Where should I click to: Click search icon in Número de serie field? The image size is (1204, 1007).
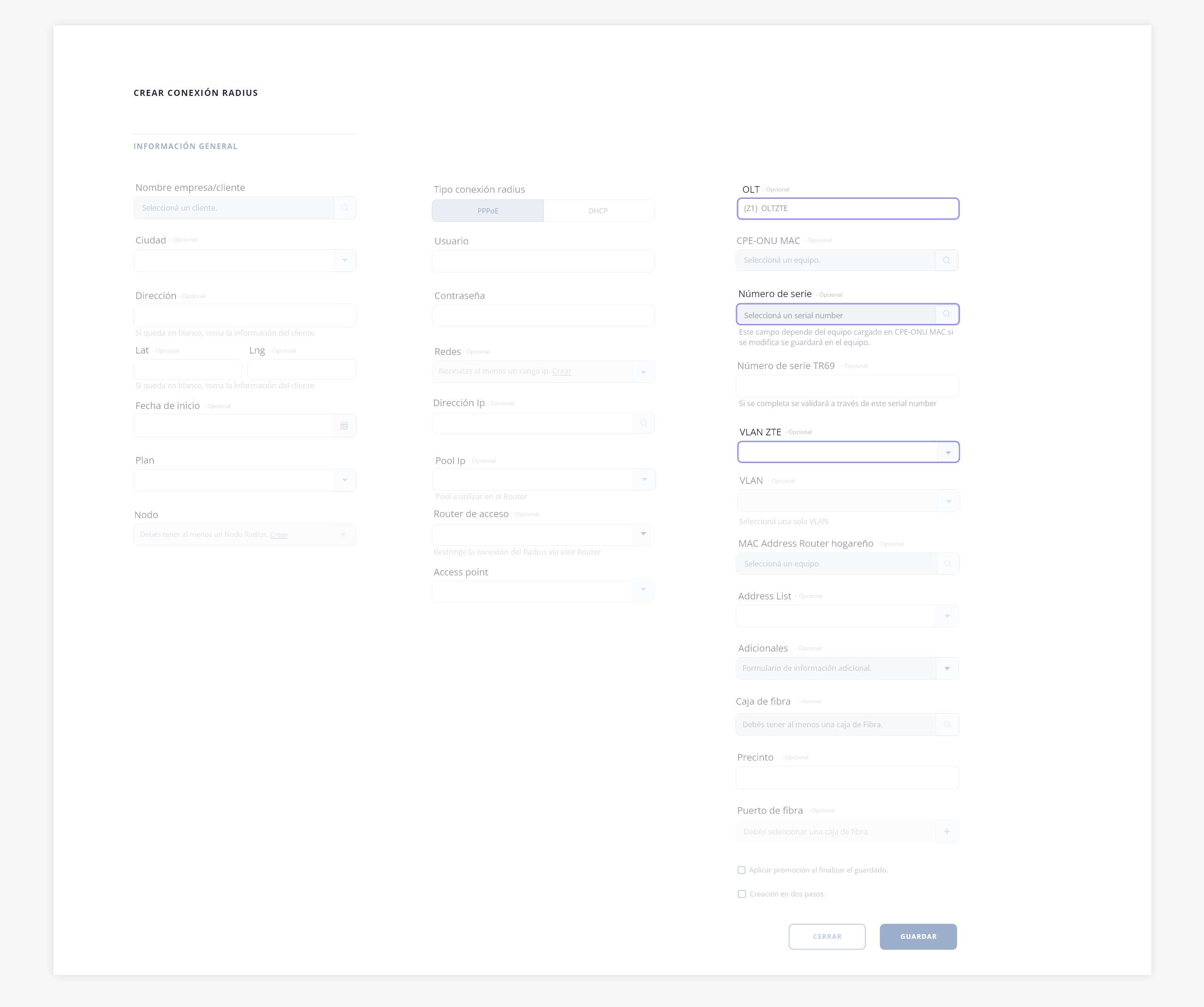click(947, 314)
